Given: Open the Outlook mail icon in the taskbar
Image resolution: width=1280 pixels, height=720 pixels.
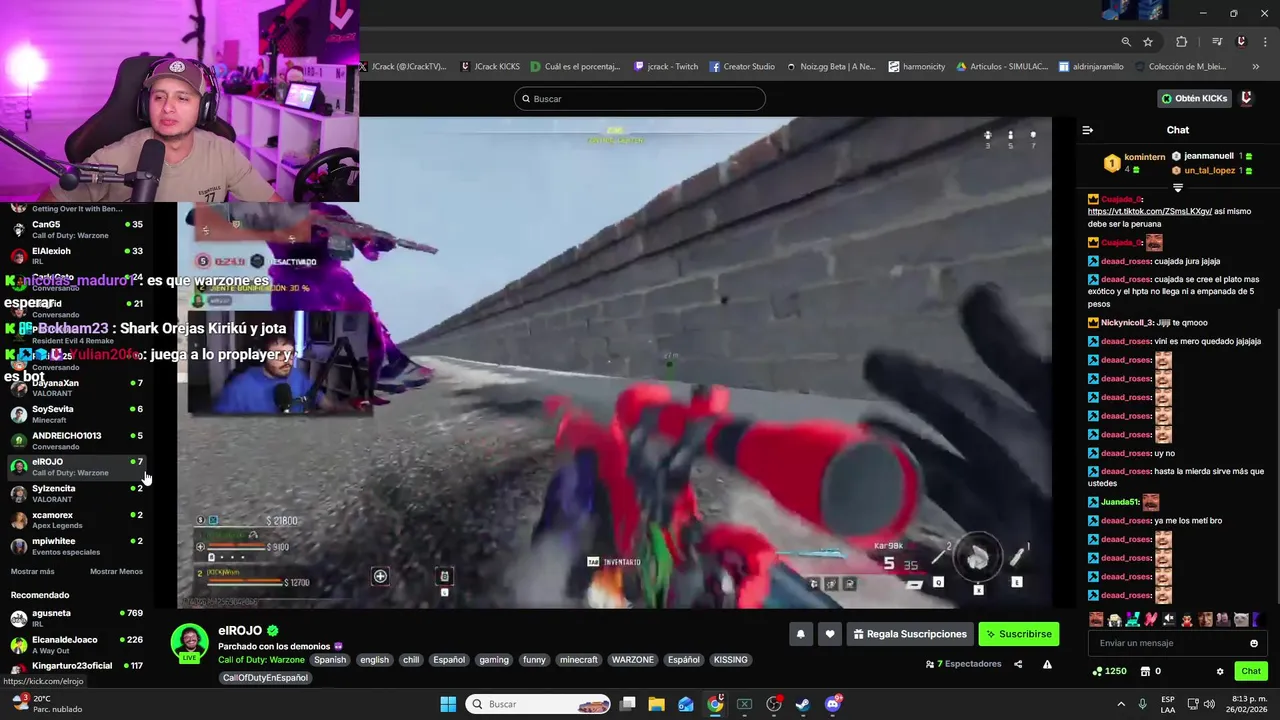Looking at the screenshot, I should click(686, 704).
